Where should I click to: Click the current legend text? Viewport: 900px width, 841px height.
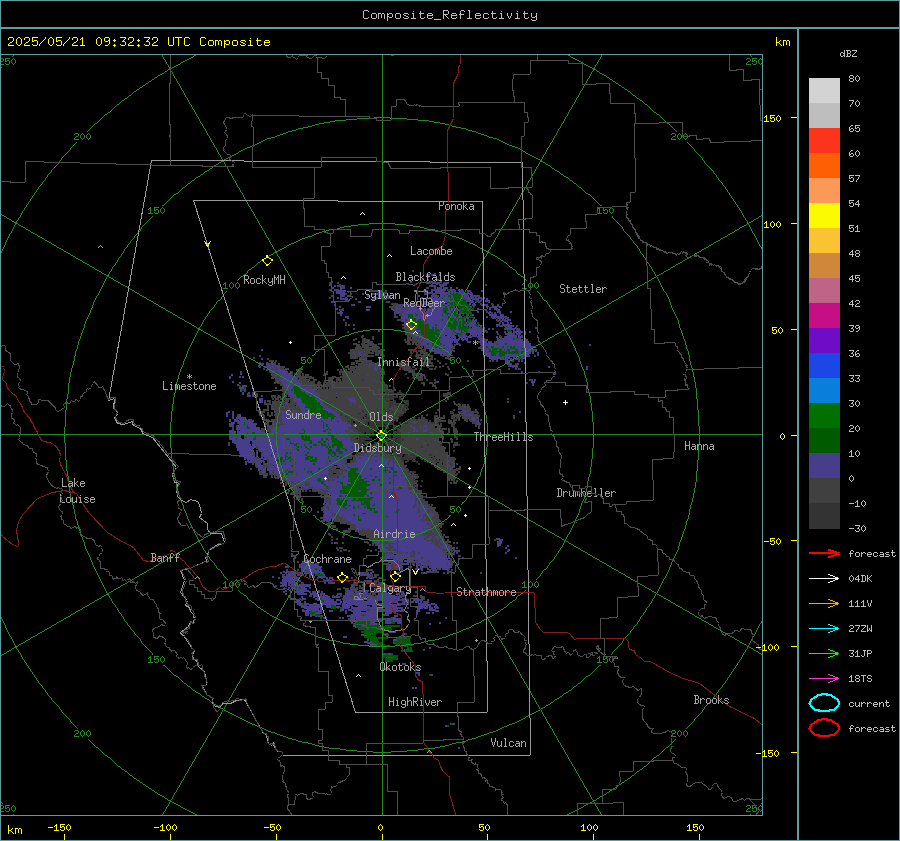869,703
